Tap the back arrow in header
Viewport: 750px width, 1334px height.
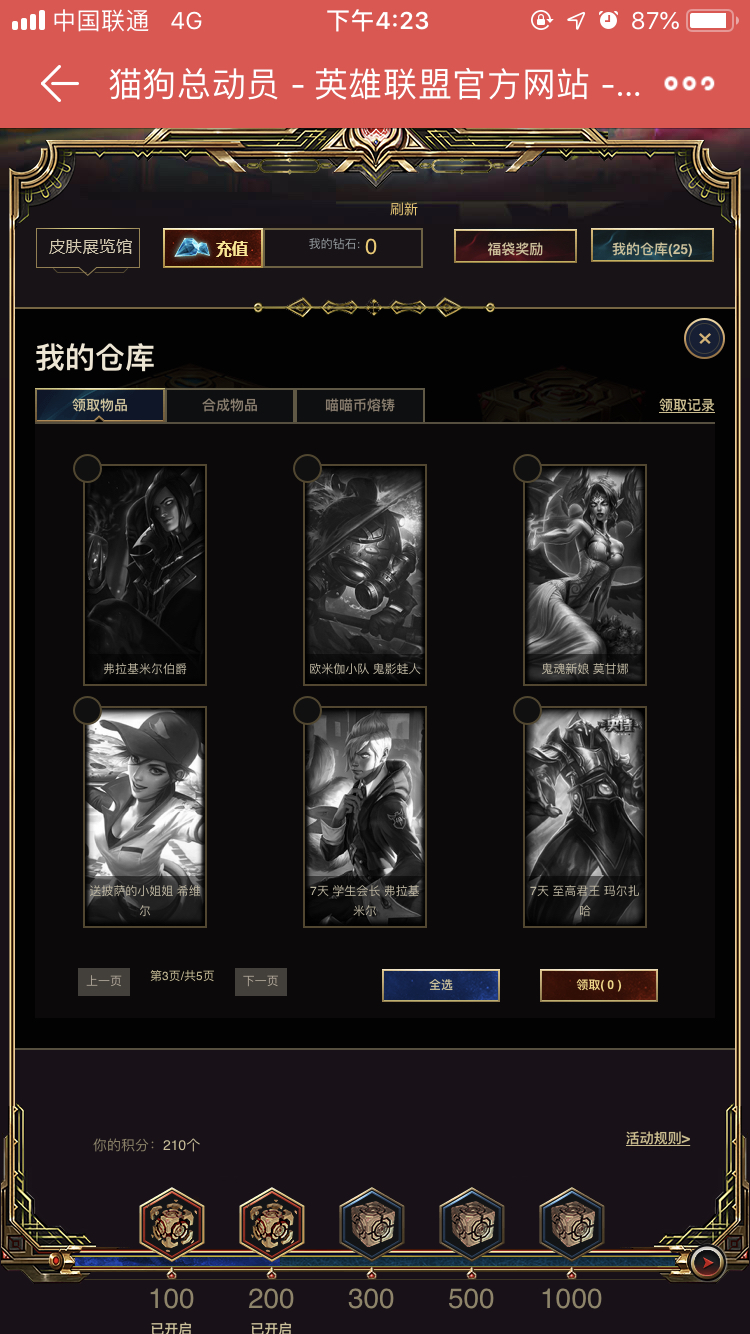pos(60,84)
